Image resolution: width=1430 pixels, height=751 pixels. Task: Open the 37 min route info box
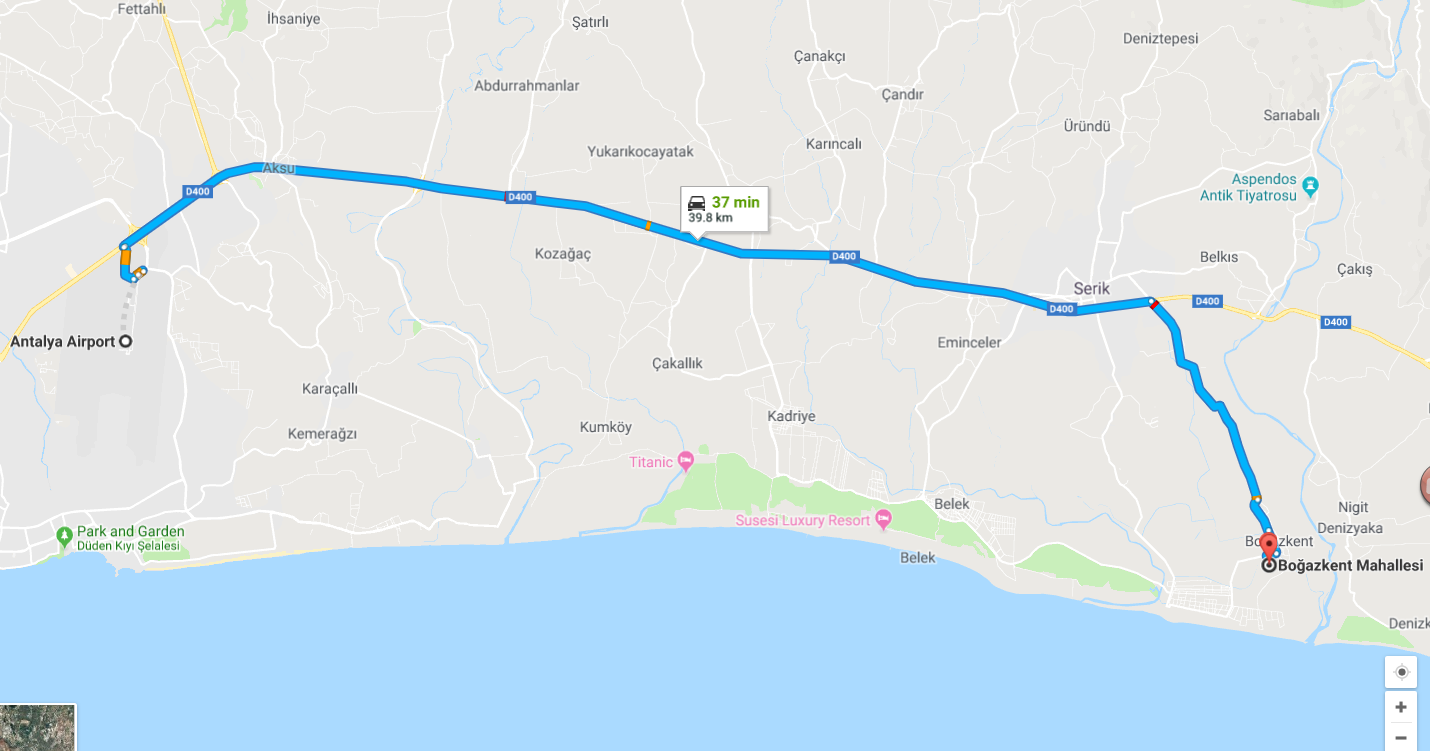pos(724,209)
